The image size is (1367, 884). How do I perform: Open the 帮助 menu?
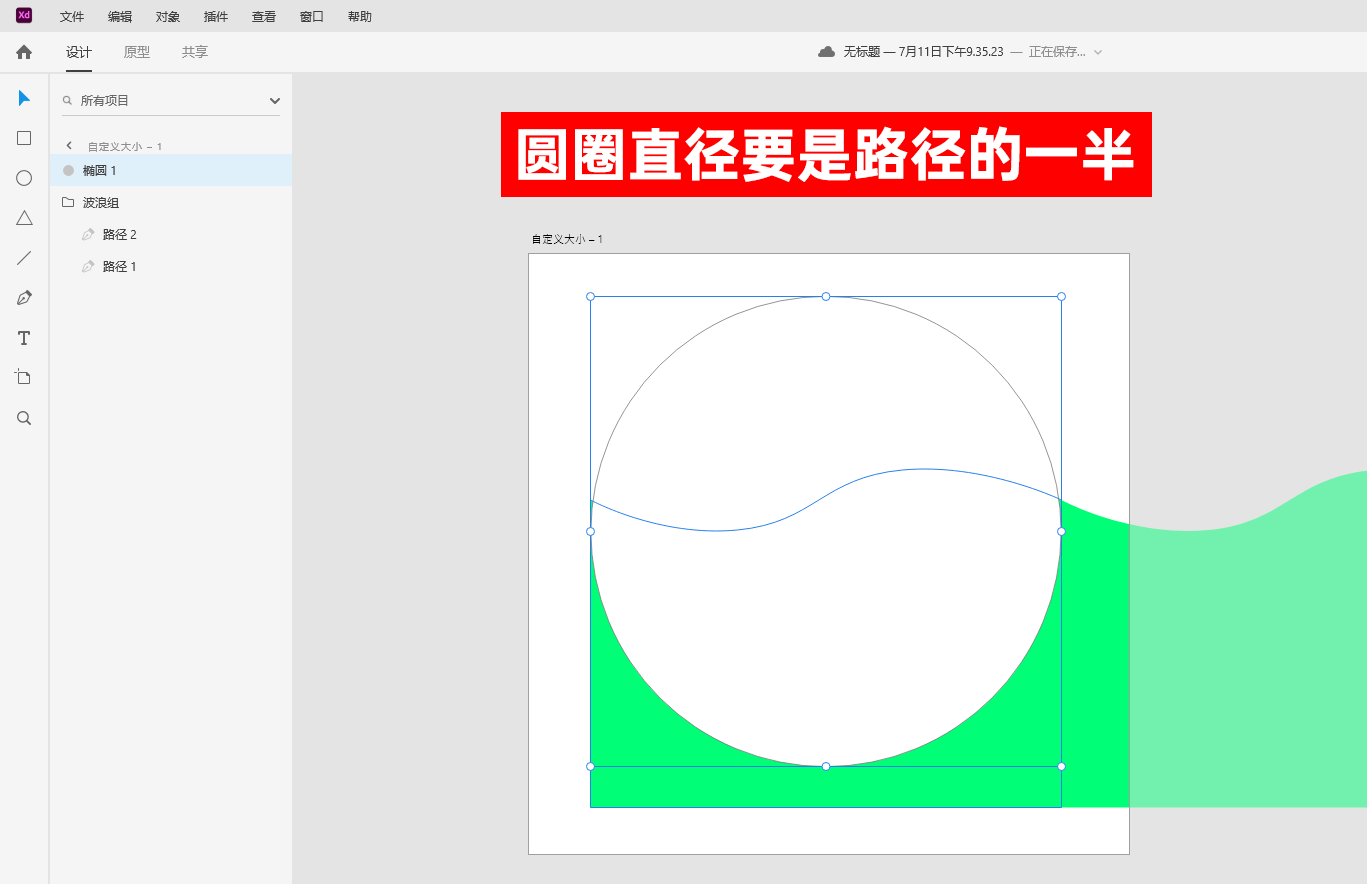coord(360,16)
